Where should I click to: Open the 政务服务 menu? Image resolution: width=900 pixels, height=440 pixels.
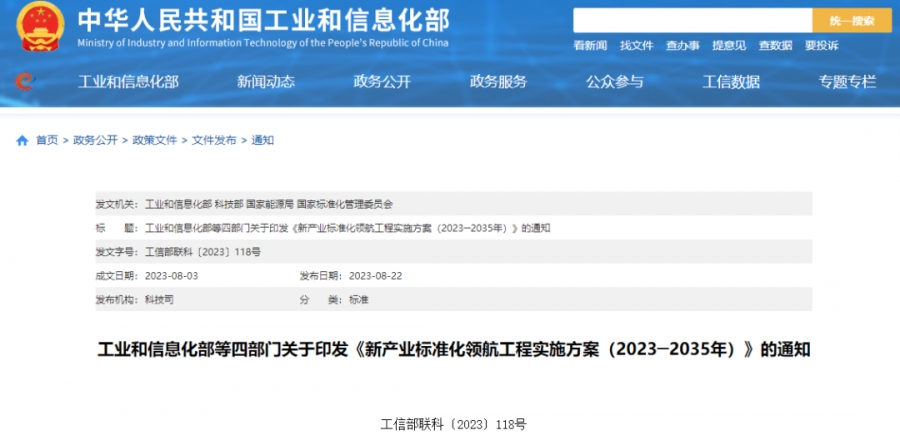pyautogui.click(x=498, y=82)
